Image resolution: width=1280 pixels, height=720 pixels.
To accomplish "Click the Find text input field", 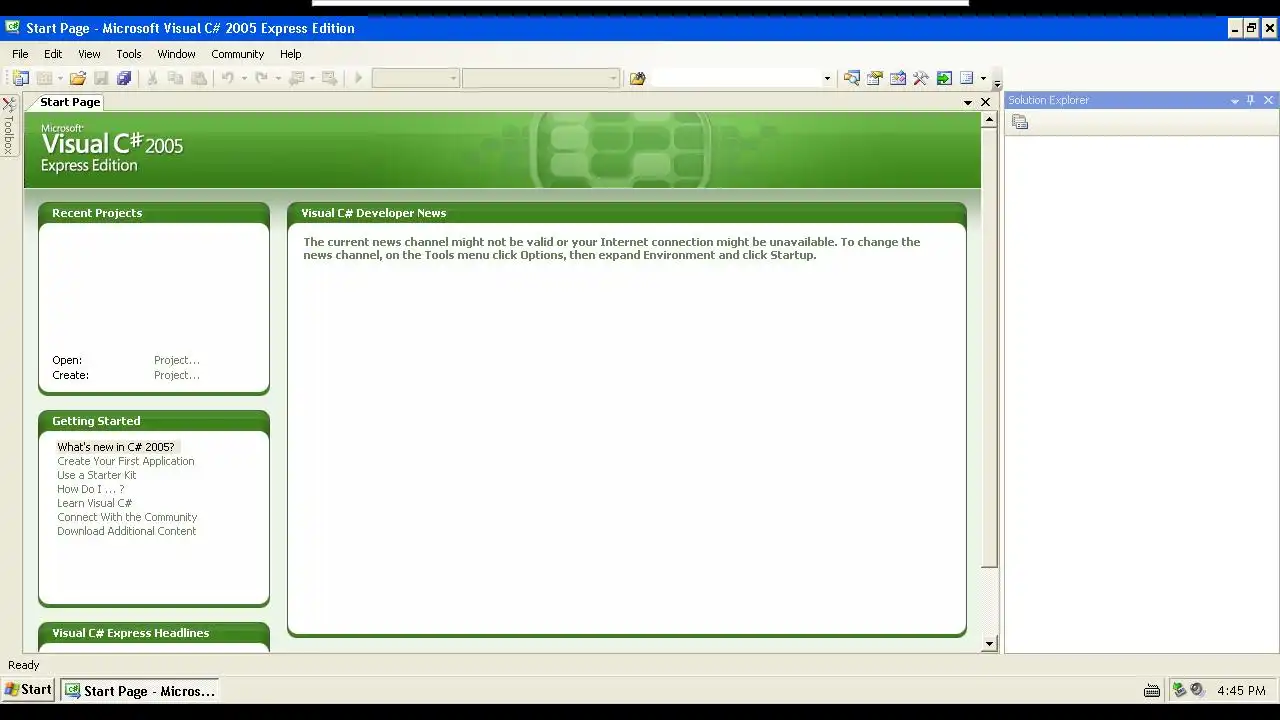I will click(x=736, y=78).
